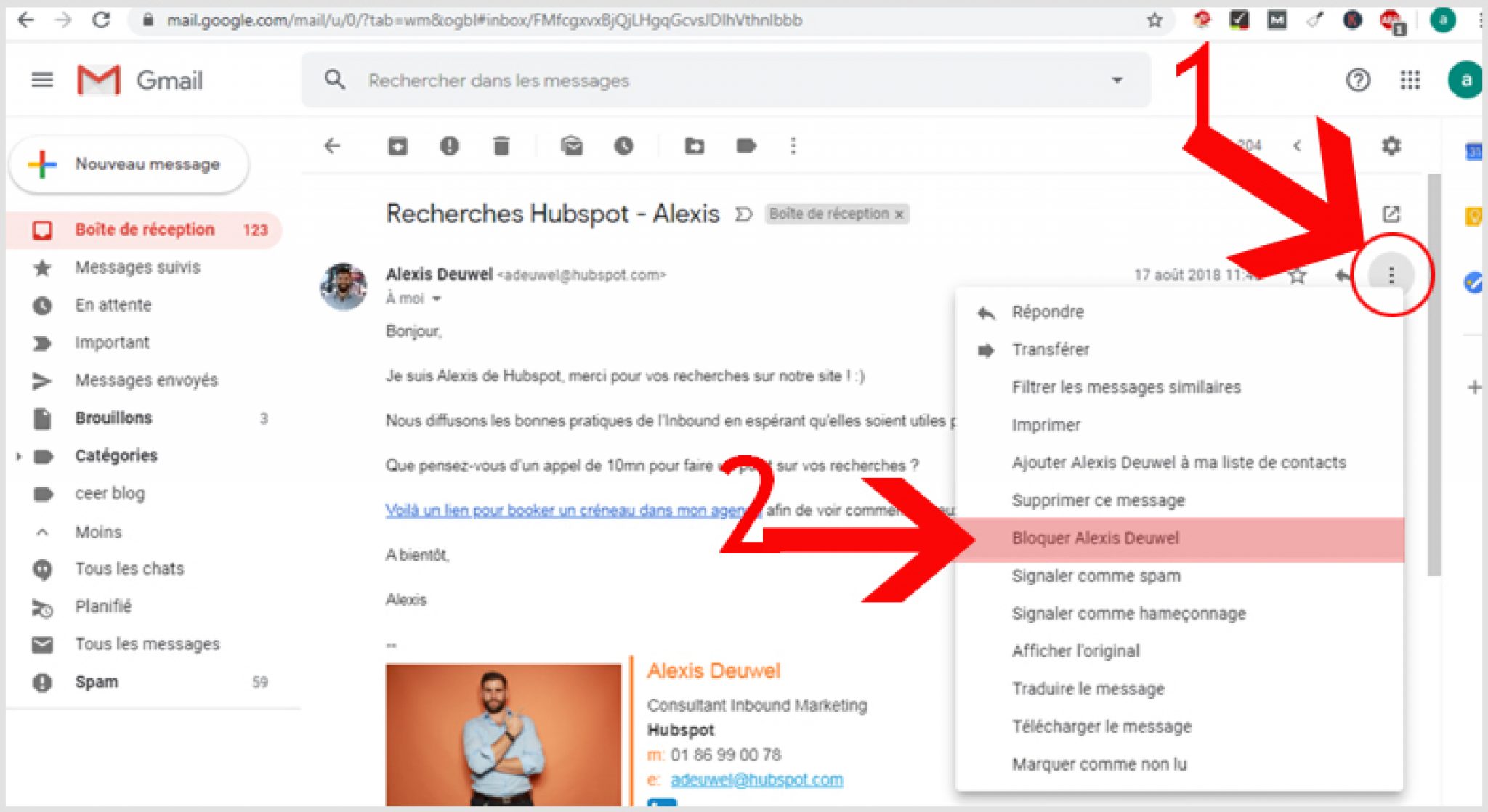This screenshot has width=1488, height=812.
Task: Click the vertical scrollbar of the message
Action: [1434, 374]
